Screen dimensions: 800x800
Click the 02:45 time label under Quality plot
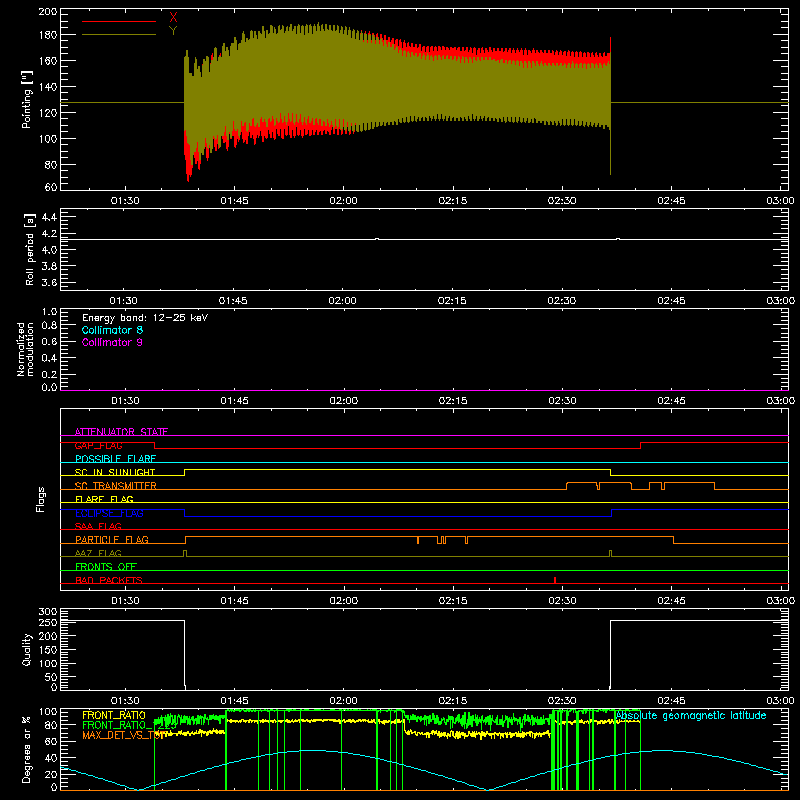(x=671, y=701)
